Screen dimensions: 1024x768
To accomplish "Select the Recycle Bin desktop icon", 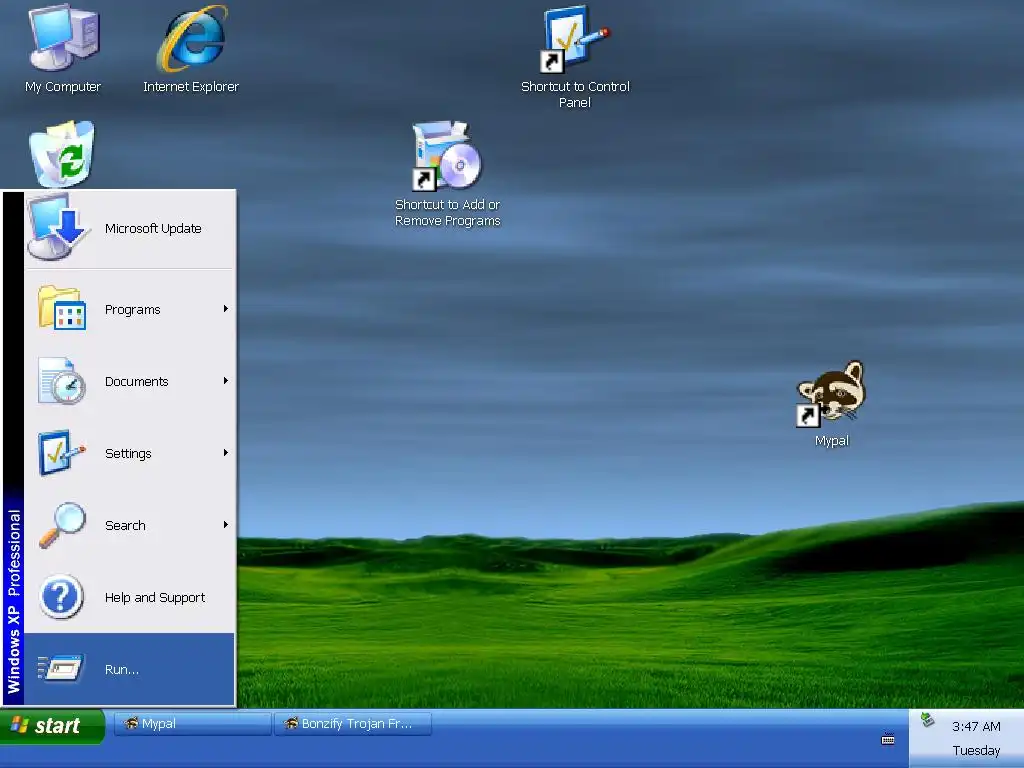I will [x=63, y=154].
